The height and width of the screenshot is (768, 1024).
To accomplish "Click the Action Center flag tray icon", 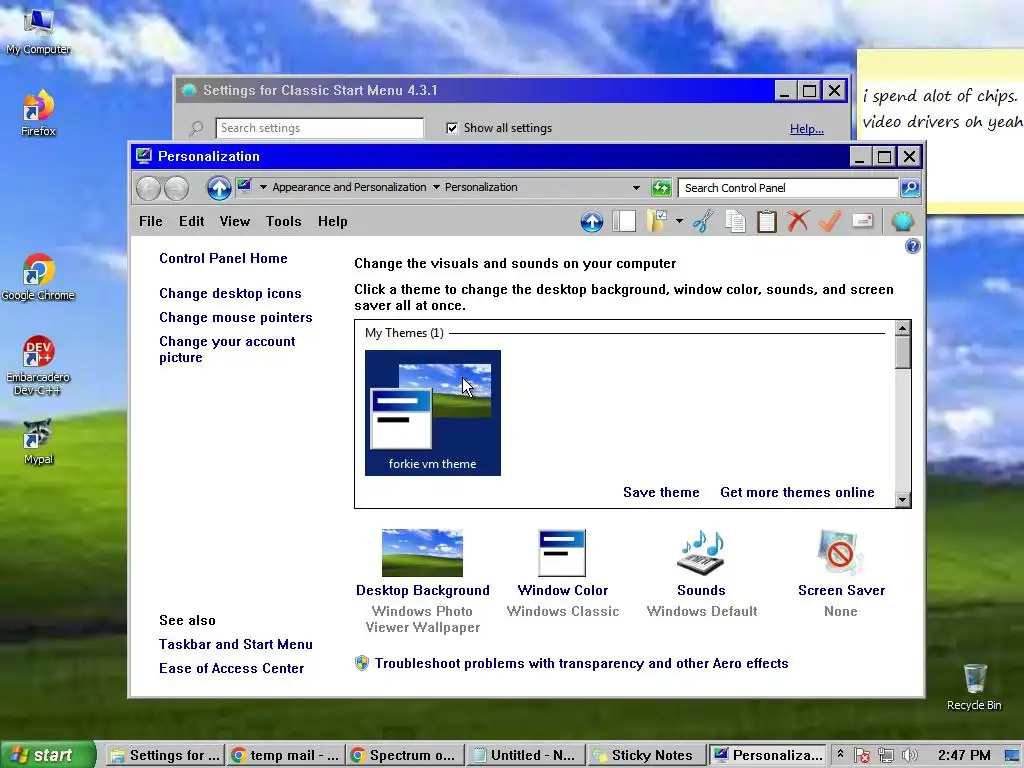I will [x=861, y=756].
